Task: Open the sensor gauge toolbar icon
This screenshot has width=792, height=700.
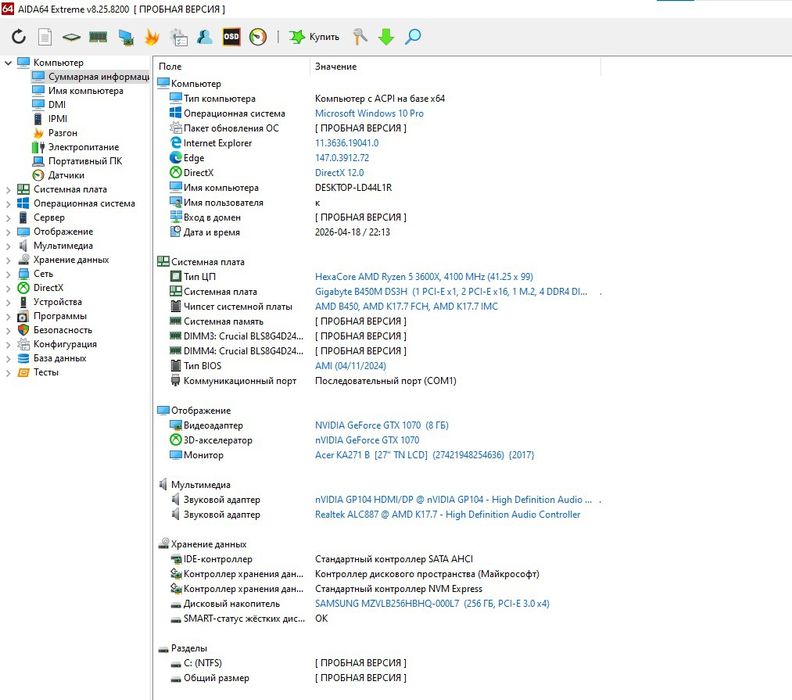Action: (x=258, y=37)
